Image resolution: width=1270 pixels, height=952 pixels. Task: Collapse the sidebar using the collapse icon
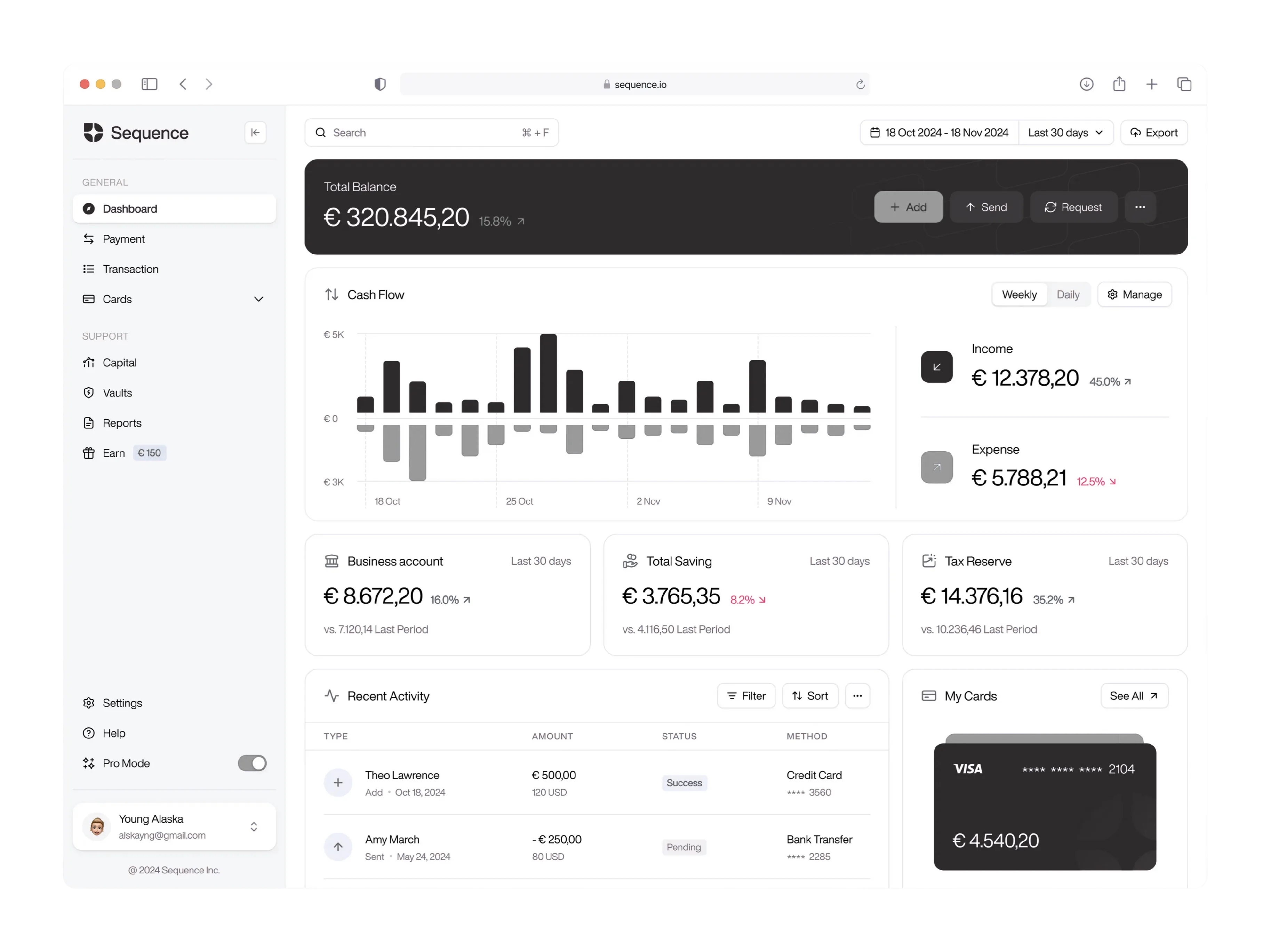pos(255,132)
